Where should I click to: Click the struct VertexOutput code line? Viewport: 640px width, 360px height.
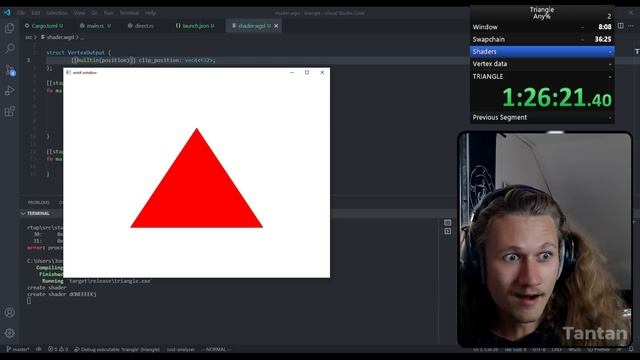coord(78,53)
